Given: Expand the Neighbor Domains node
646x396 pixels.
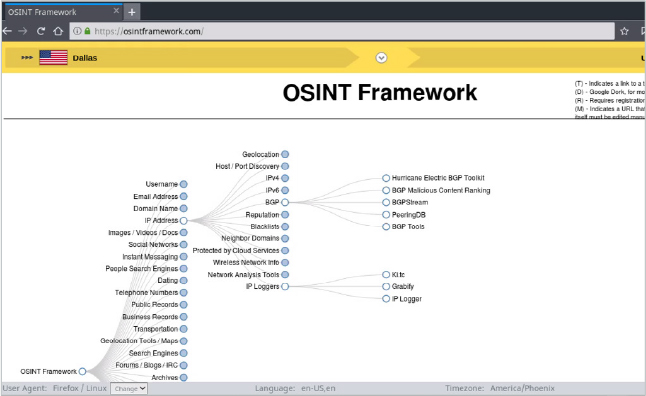Looking at the screenshot, I should click(285, 238).
